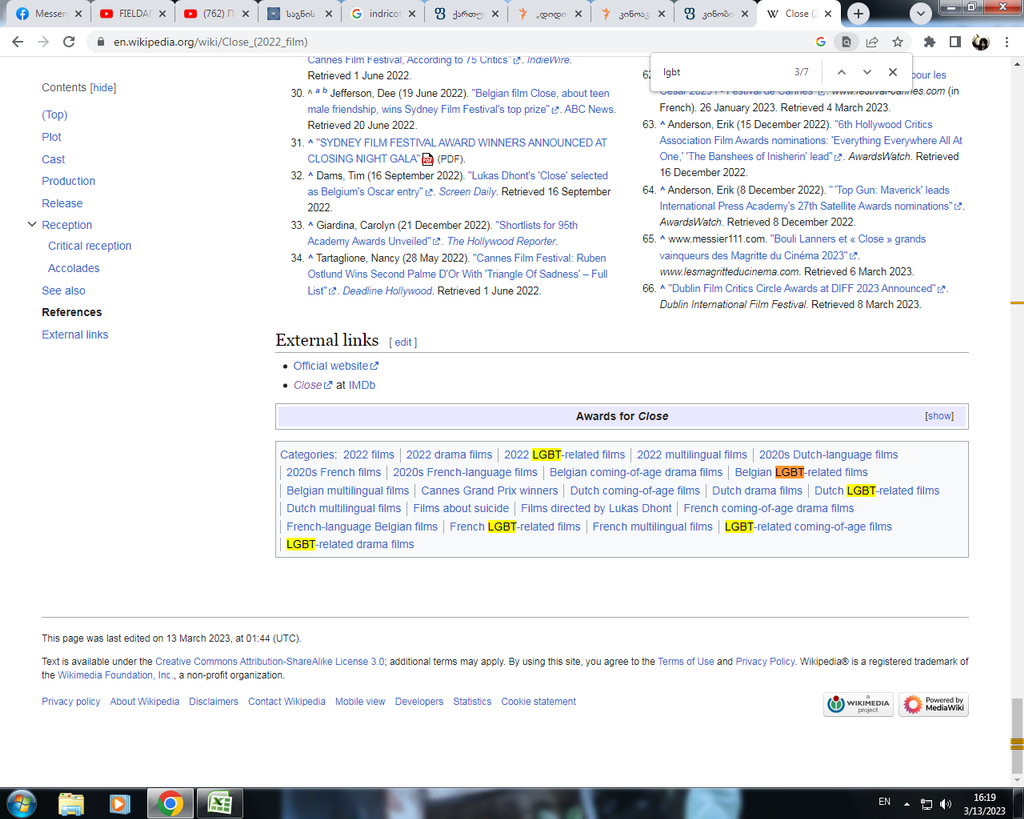
Task: Go to Release section in contents
Action: [x=62, y=203]
